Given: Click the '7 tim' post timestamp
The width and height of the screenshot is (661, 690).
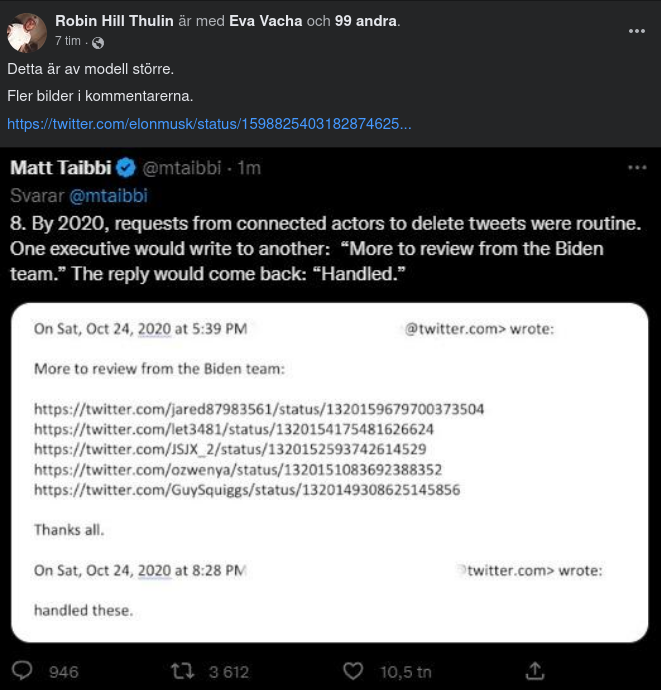Looking at the screenshot, I should 68,42.
